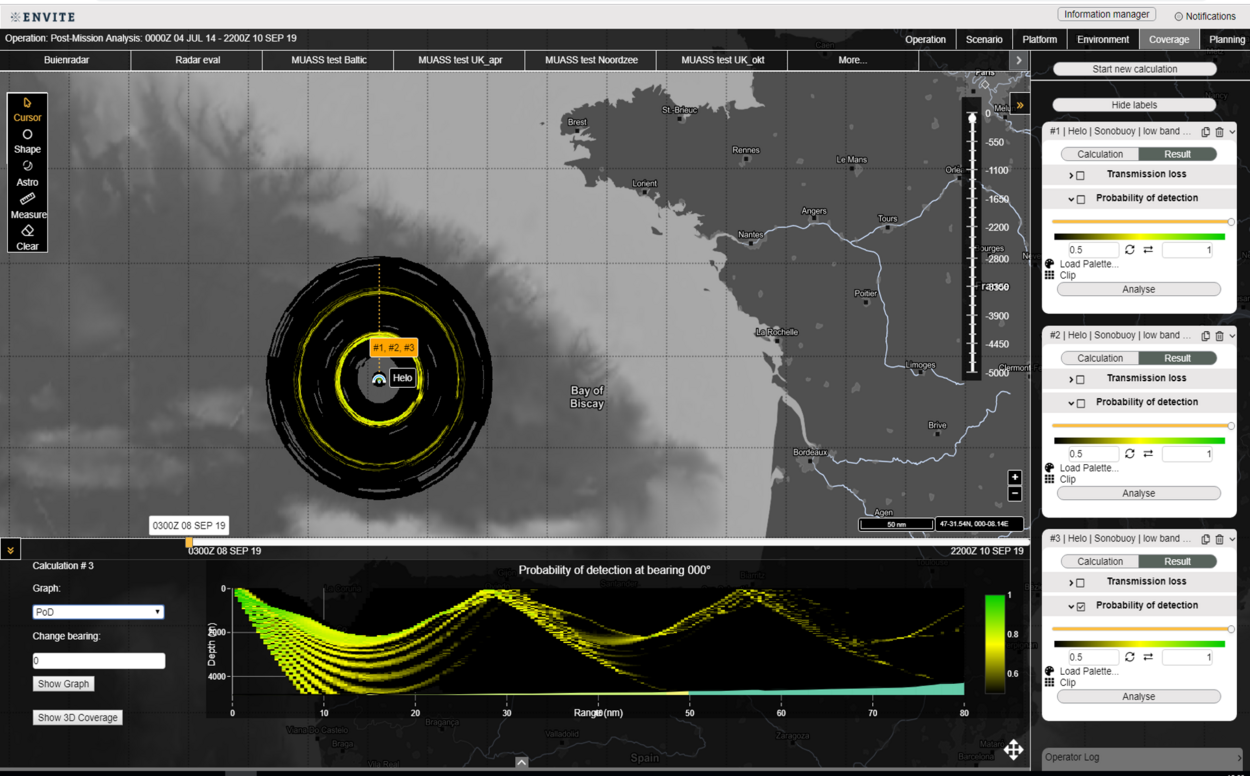Duplicate calculation #2 using copy icon

tap(1205, 336)
